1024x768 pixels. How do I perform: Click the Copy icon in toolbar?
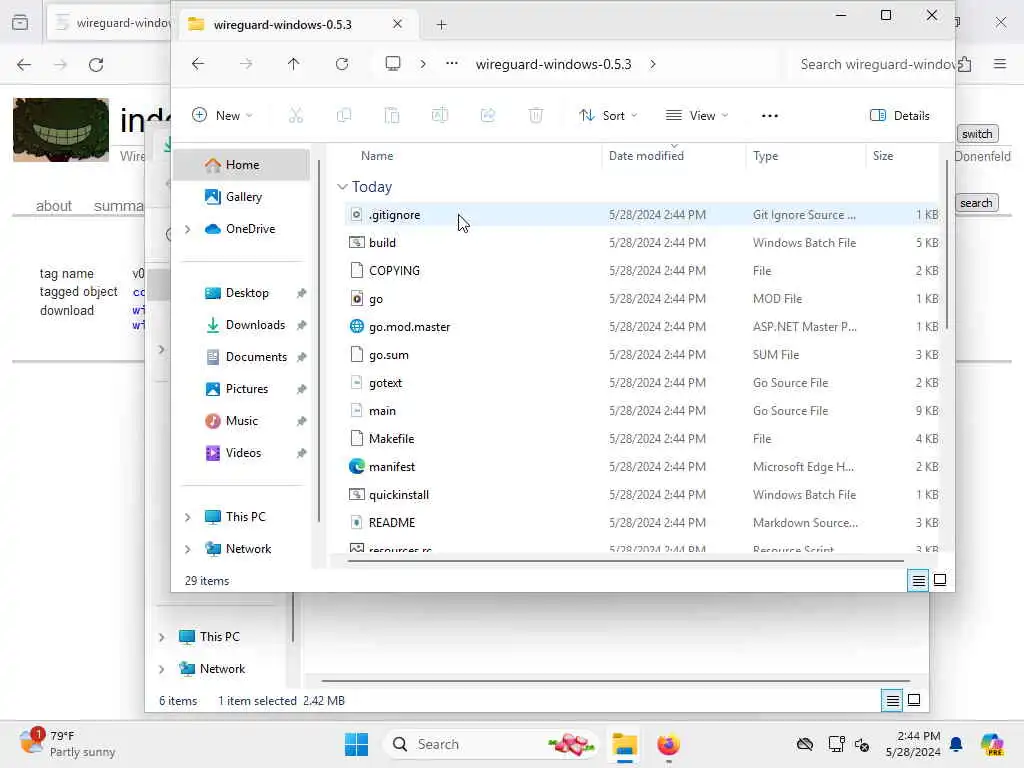click(344, 116)
